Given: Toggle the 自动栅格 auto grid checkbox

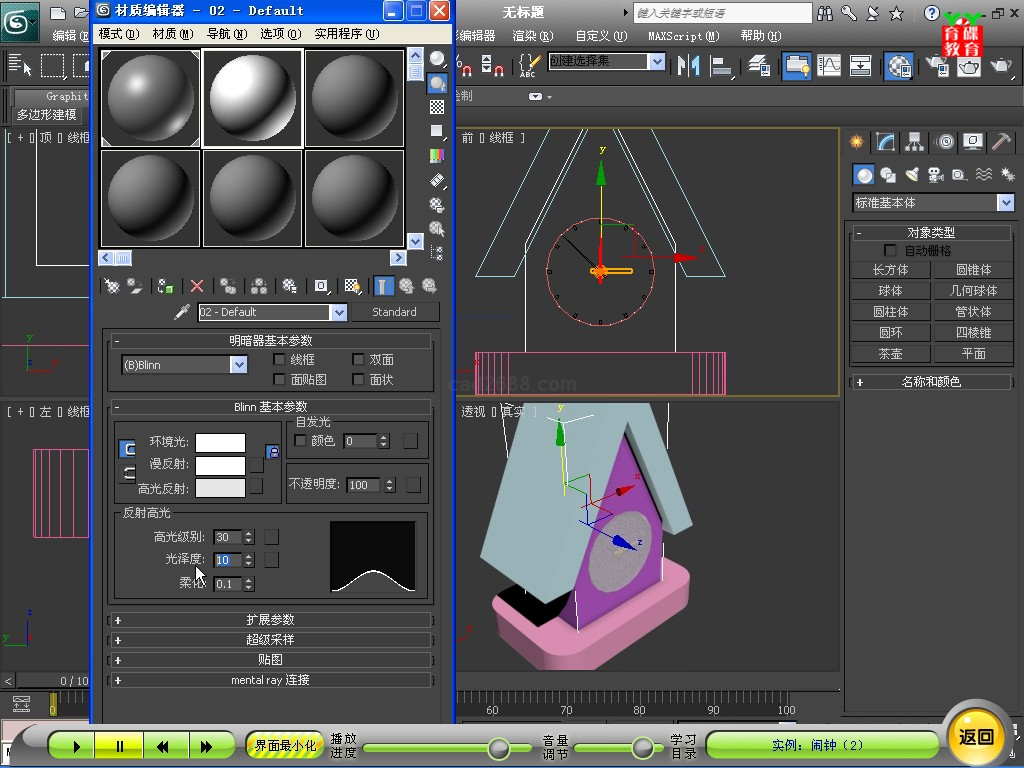Looking at the screenshot, I should tap(891, 250).
